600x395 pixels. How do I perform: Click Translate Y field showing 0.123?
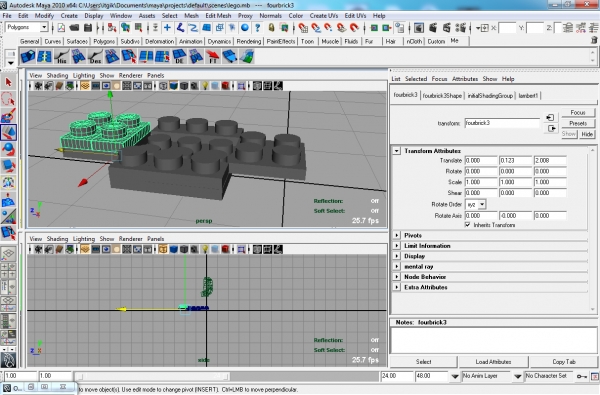click(515, 161)
